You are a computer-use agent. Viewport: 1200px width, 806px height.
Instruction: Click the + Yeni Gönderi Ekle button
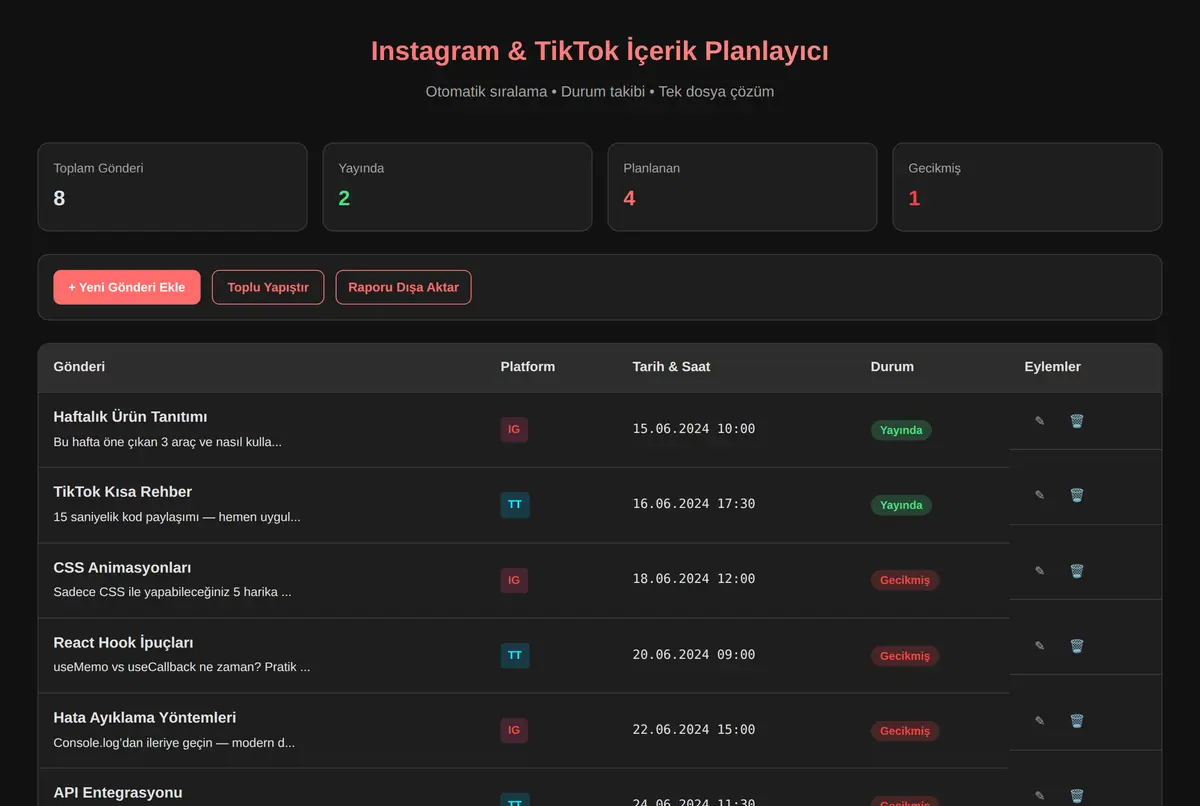pos(127,287)
